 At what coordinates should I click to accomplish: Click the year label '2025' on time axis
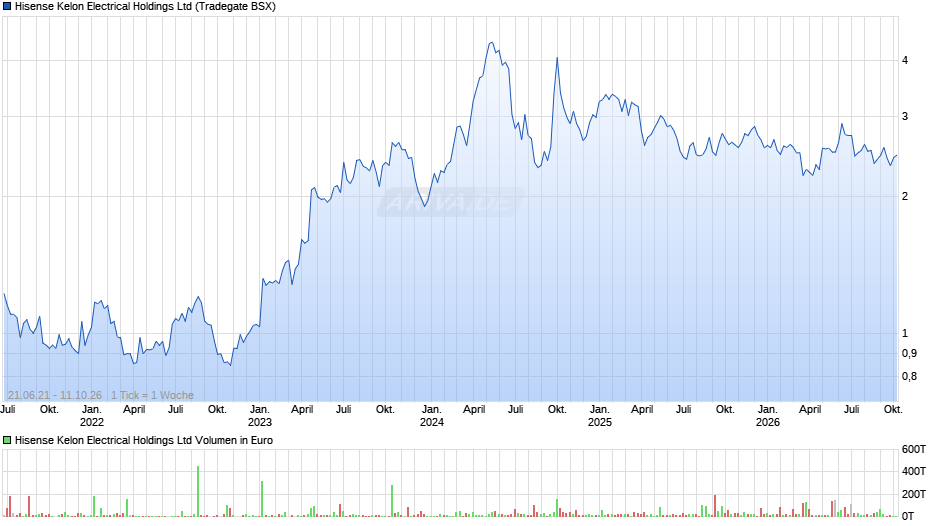599,422
